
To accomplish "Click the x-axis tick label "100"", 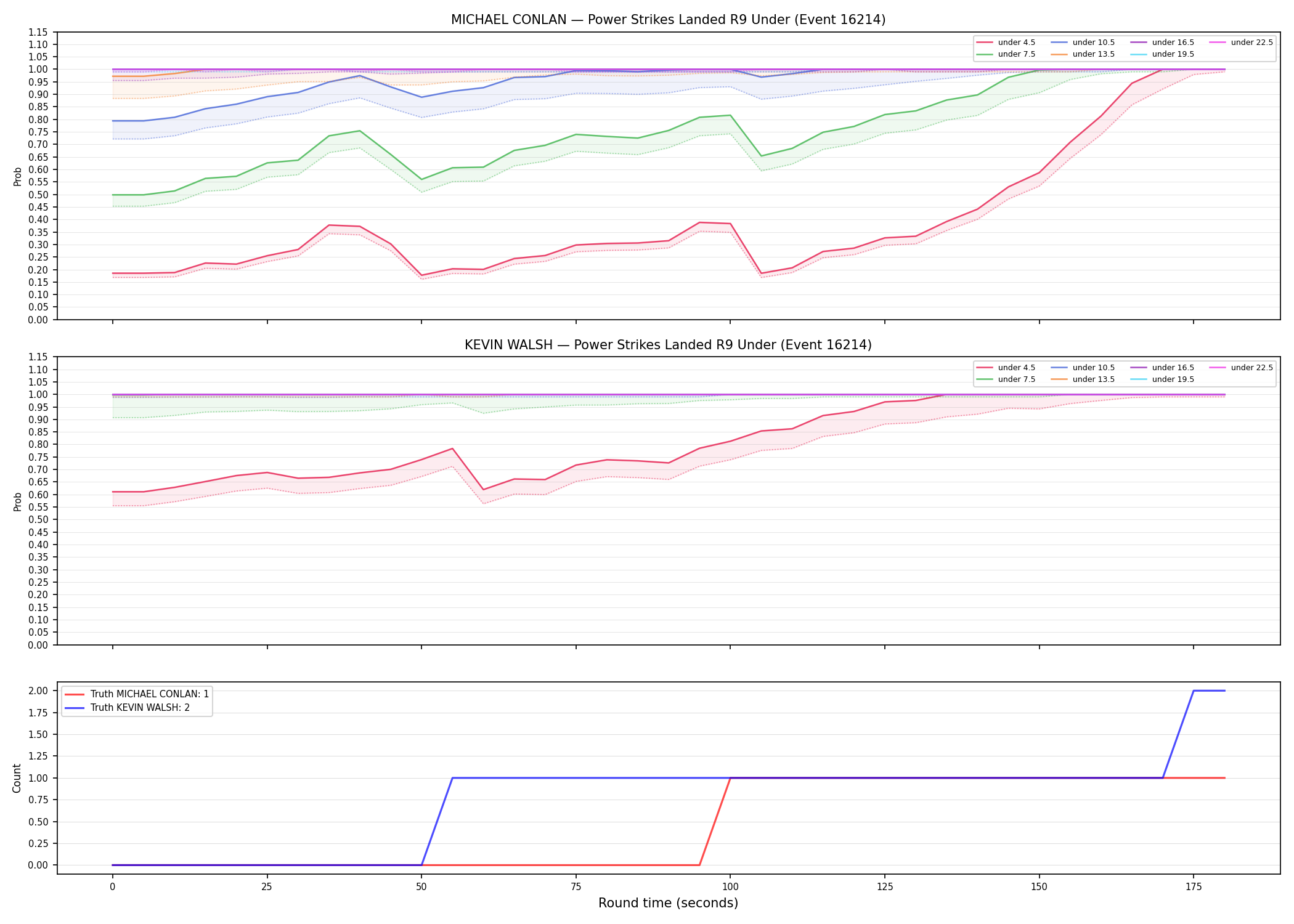I will (730, 887).
